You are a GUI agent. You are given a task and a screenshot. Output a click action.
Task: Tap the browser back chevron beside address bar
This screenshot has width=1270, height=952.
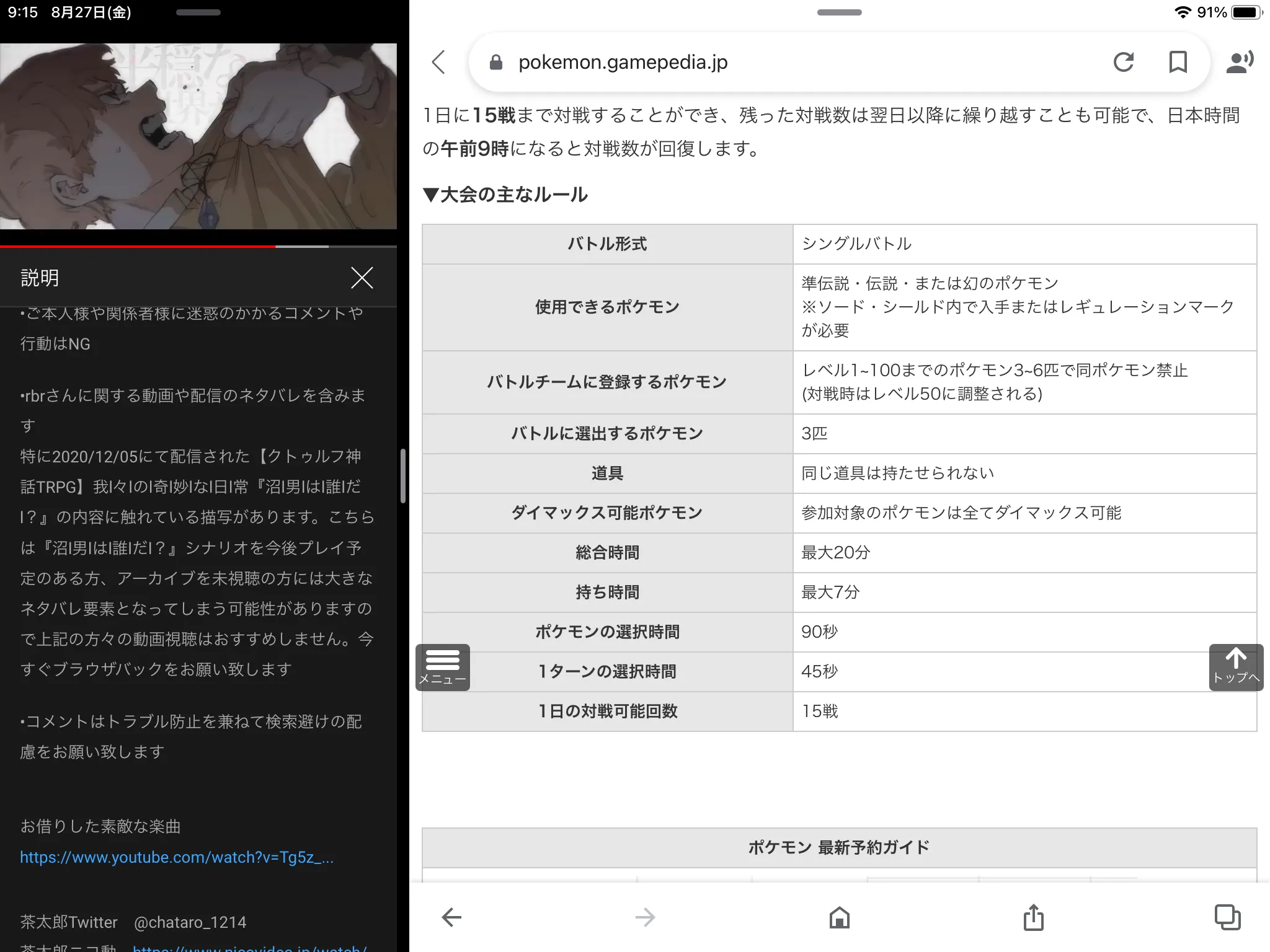pos(438,62)
